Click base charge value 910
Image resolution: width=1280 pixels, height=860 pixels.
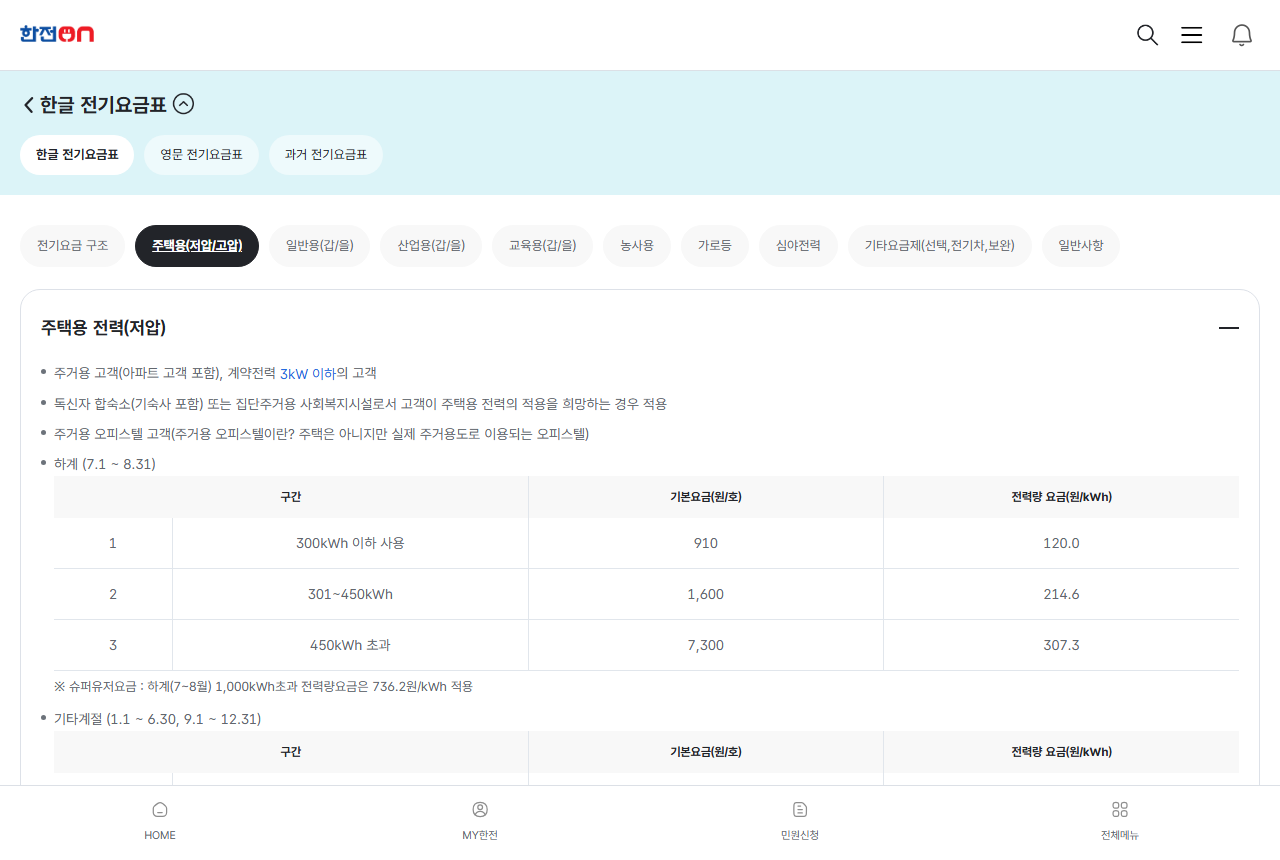coord(706,543)
